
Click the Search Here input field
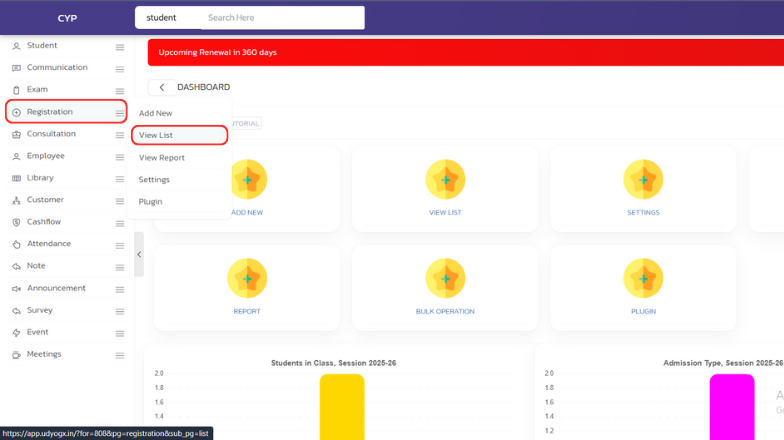280,18
